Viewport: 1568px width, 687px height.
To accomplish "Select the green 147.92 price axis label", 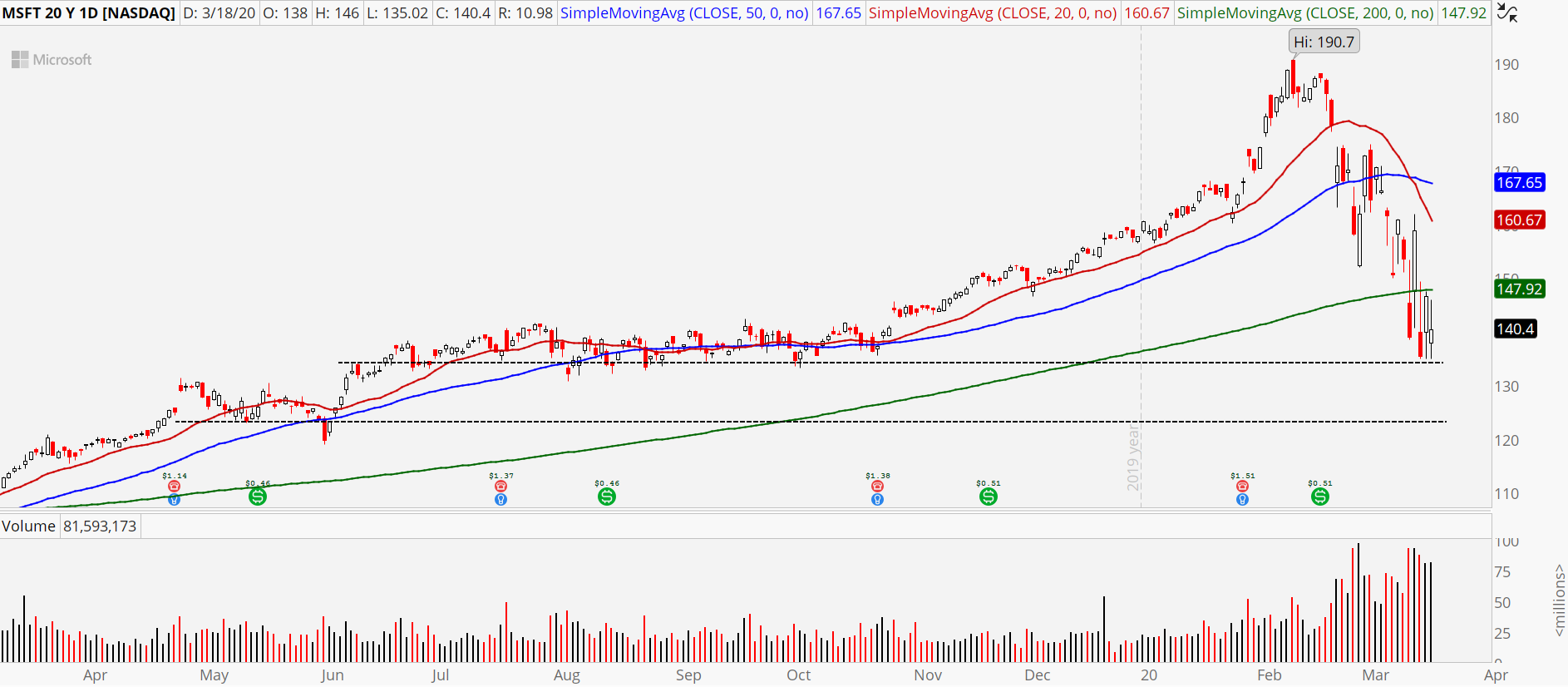I will point(1519,289).
